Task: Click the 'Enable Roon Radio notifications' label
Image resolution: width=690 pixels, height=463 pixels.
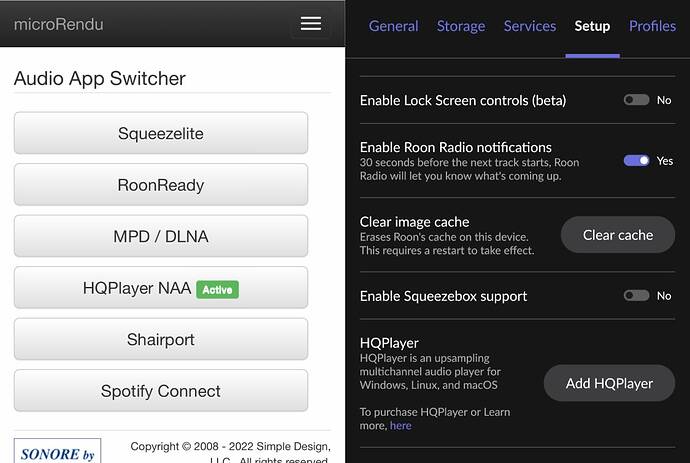Action: pyautogui.click(x=455, y=147)
